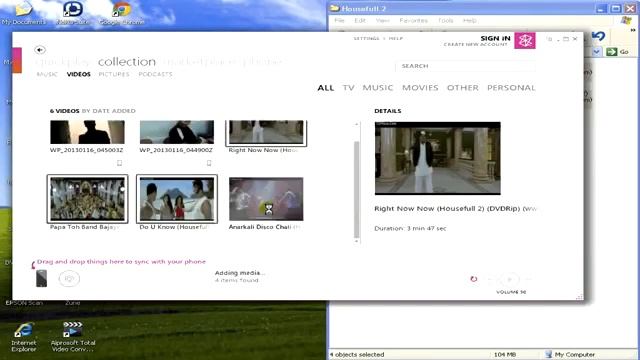Screen dimensions: 640x360
Task: Click the details preview video image
Action: [x=438, y=158]
